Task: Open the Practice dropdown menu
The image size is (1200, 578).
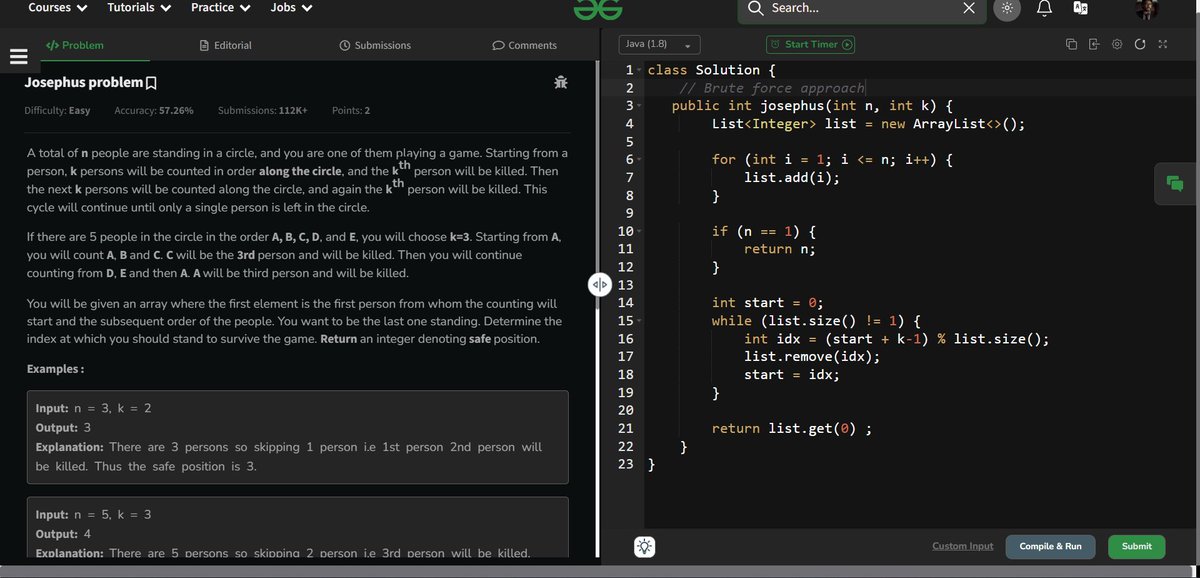Action: click(x=220, y=8)
